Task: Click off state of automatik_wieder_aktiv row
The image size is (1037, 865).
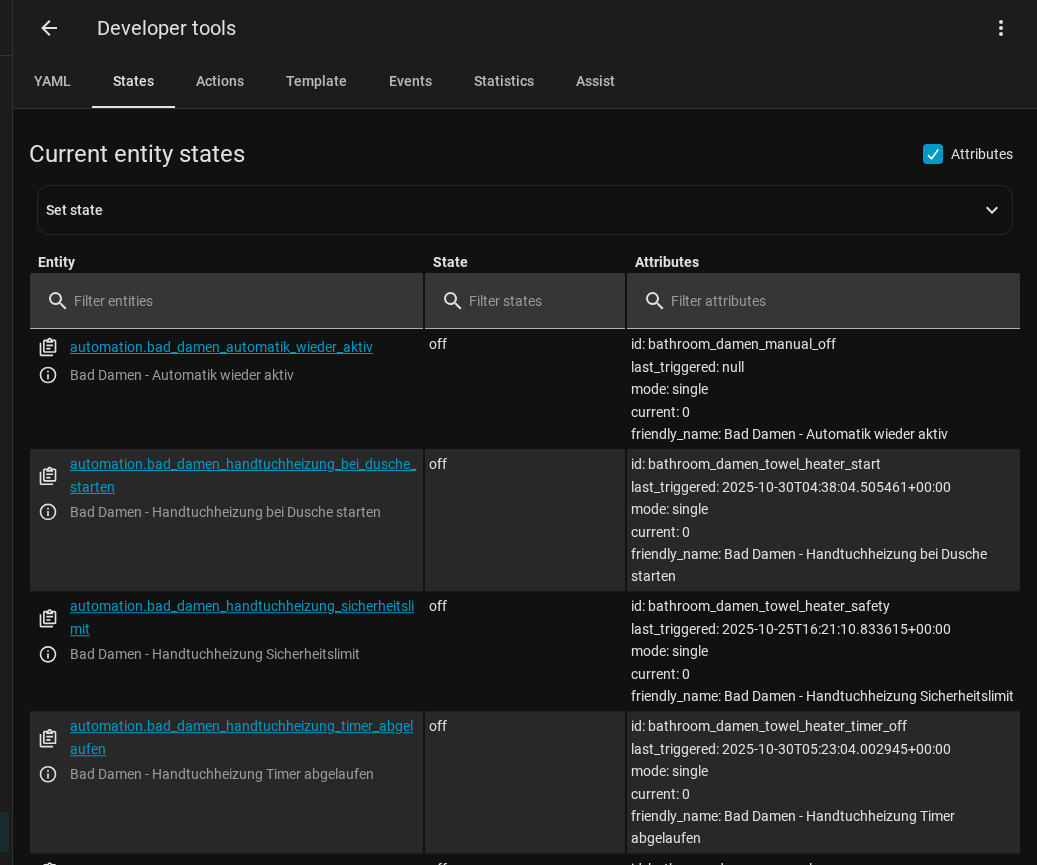Action: tap(438, 344)
